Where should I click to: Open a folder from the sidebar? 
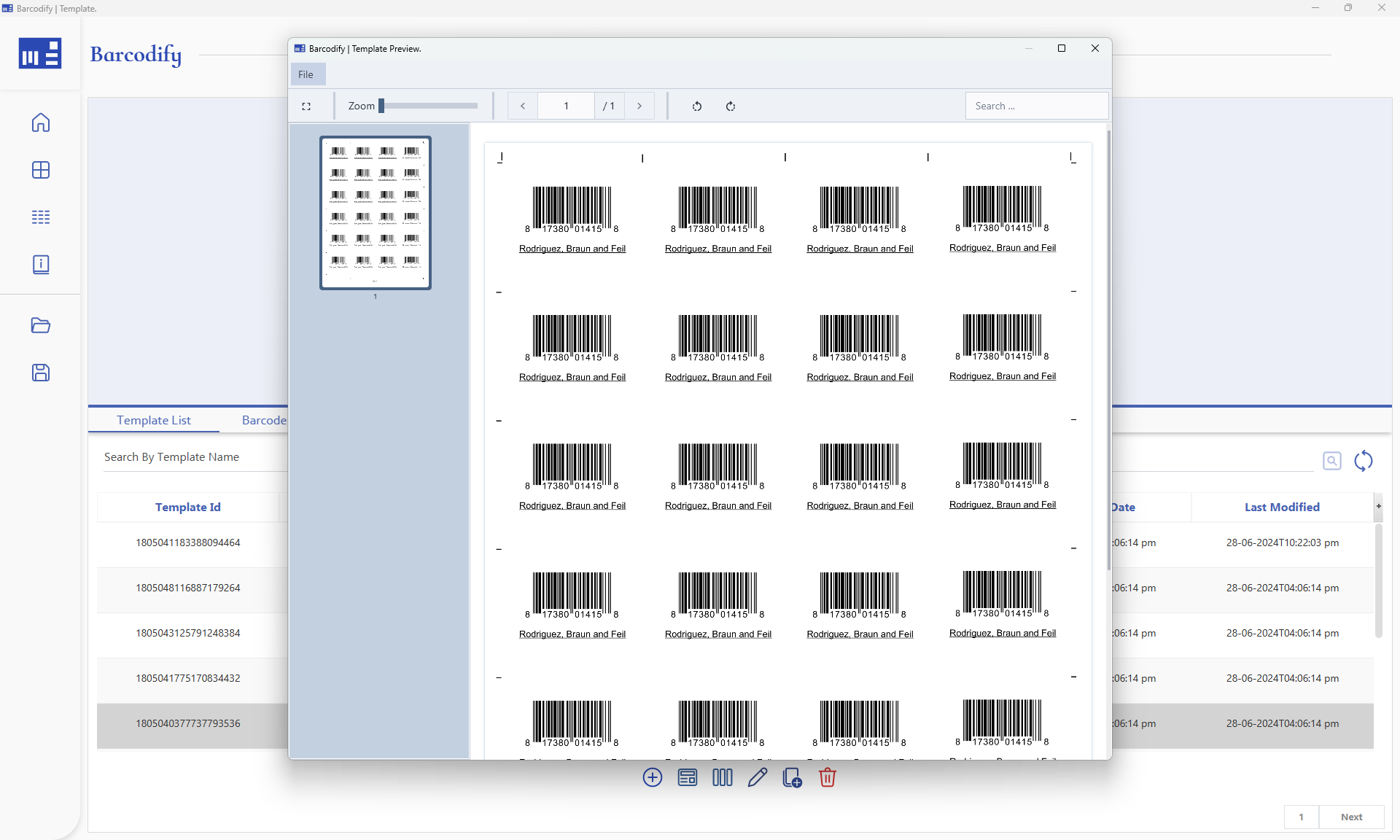[41, 325]
